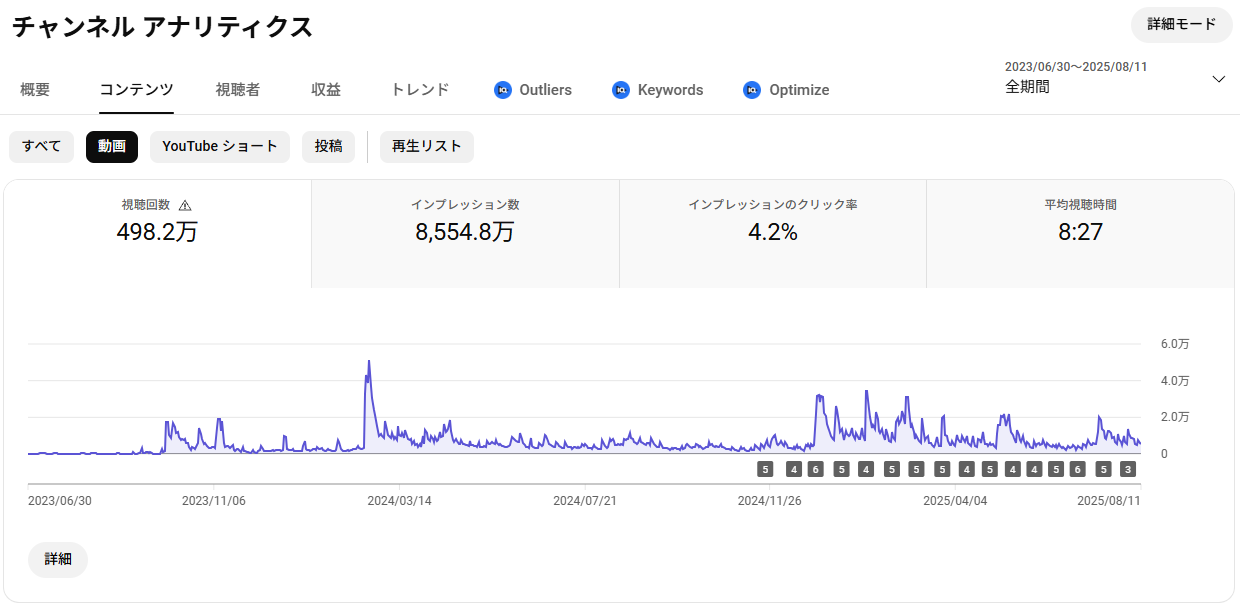Click the Keywords tab icon
Viewport: 1240px width, 607px height.
[621, 90]
